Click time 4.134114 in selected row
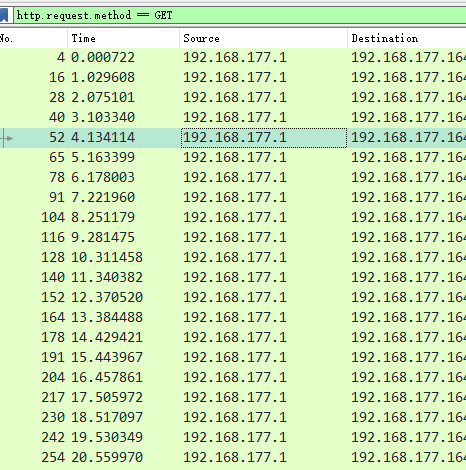Screen dimensions: 466x470 pos(103,137)
